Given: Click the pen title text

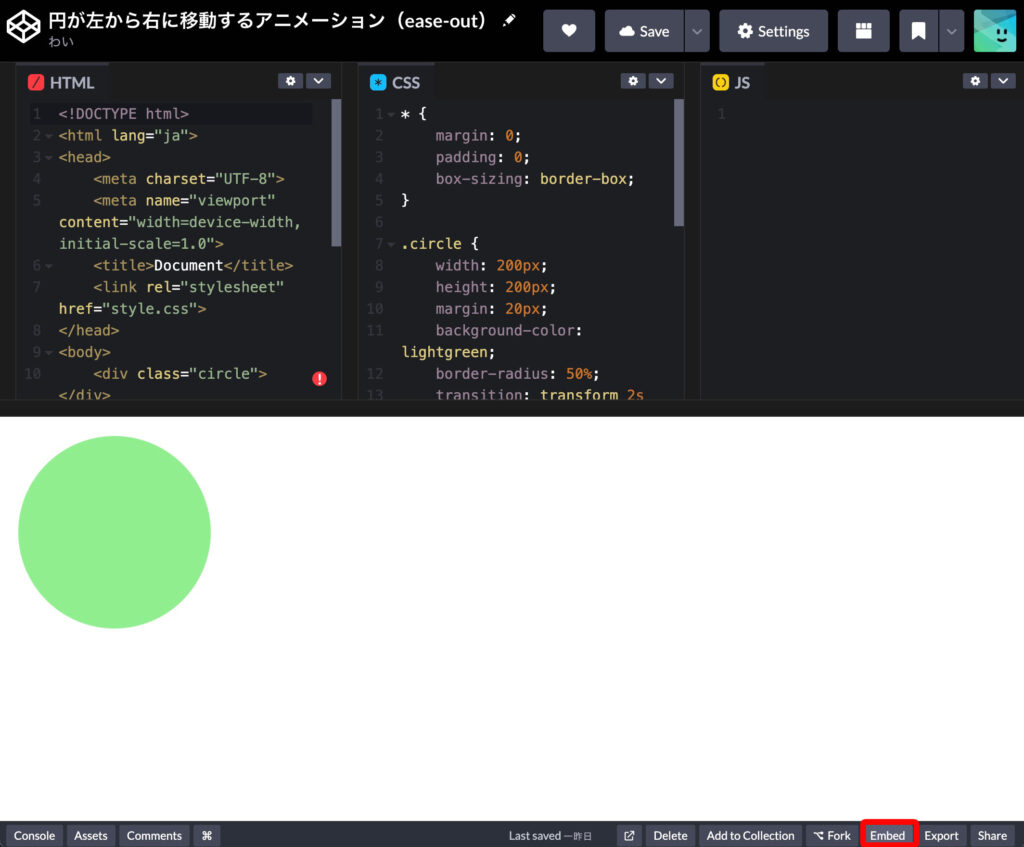Looking at the screenshot, I should [x=268, y=21].
